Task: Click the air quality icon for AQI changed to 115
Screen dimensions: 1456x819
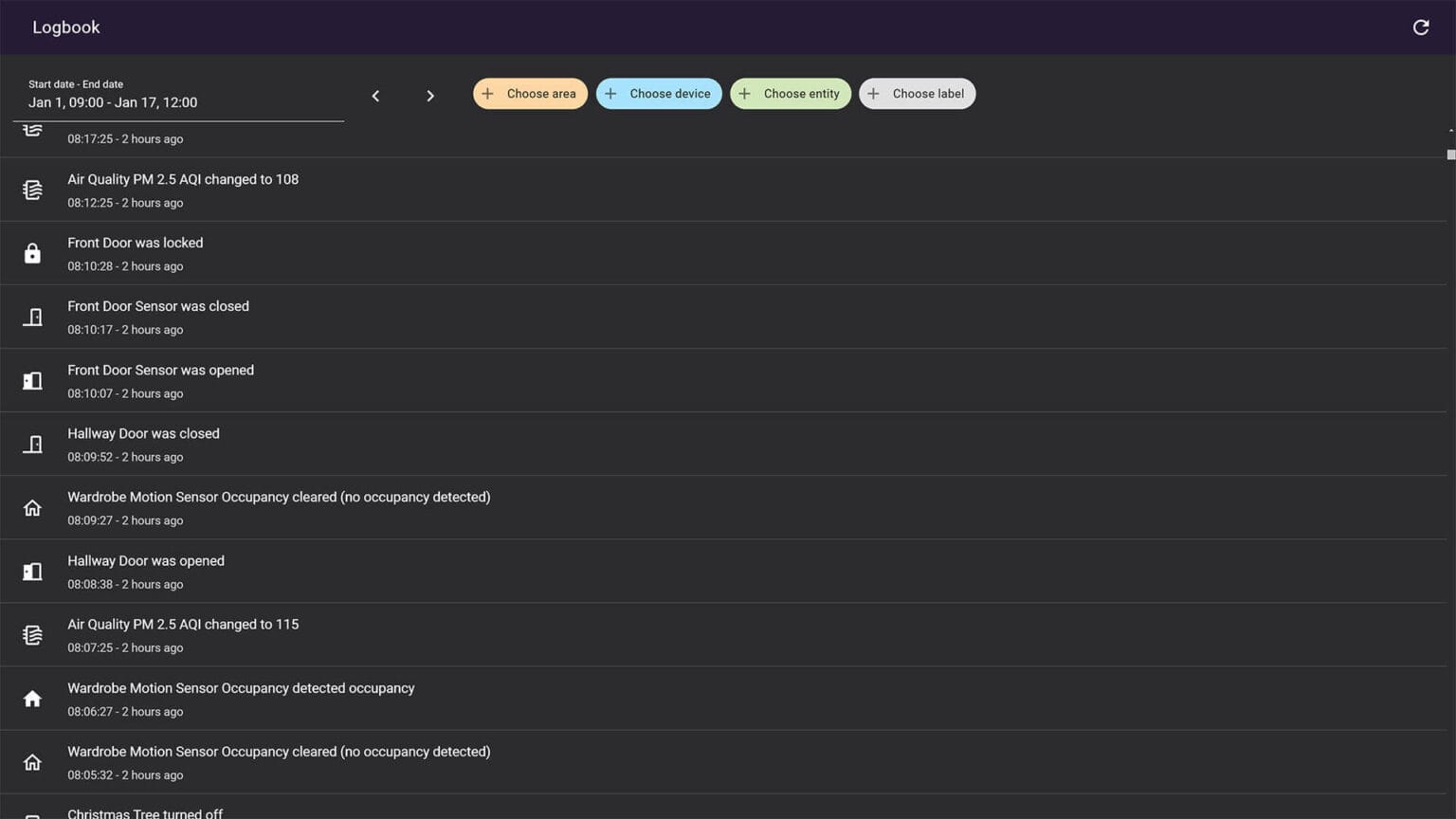Action: tap(32, 635)
